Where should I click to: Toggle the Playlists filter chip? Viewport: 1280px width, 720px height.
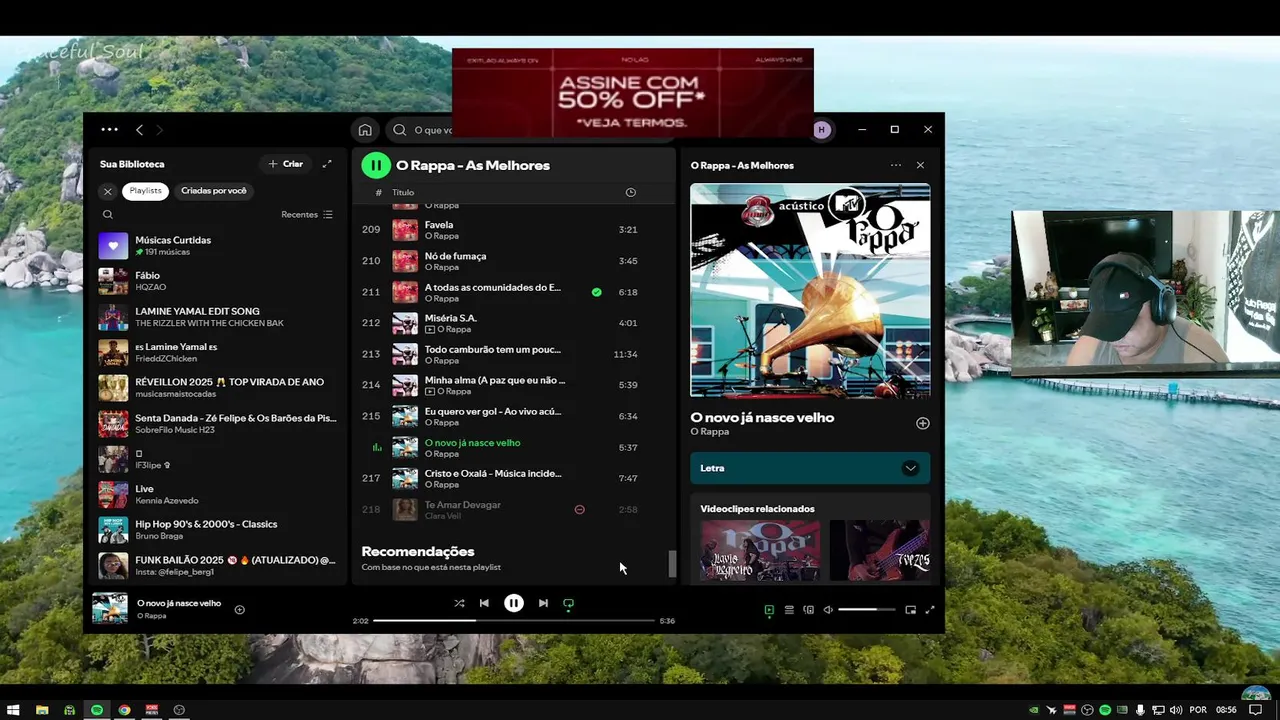click(145, 191)
